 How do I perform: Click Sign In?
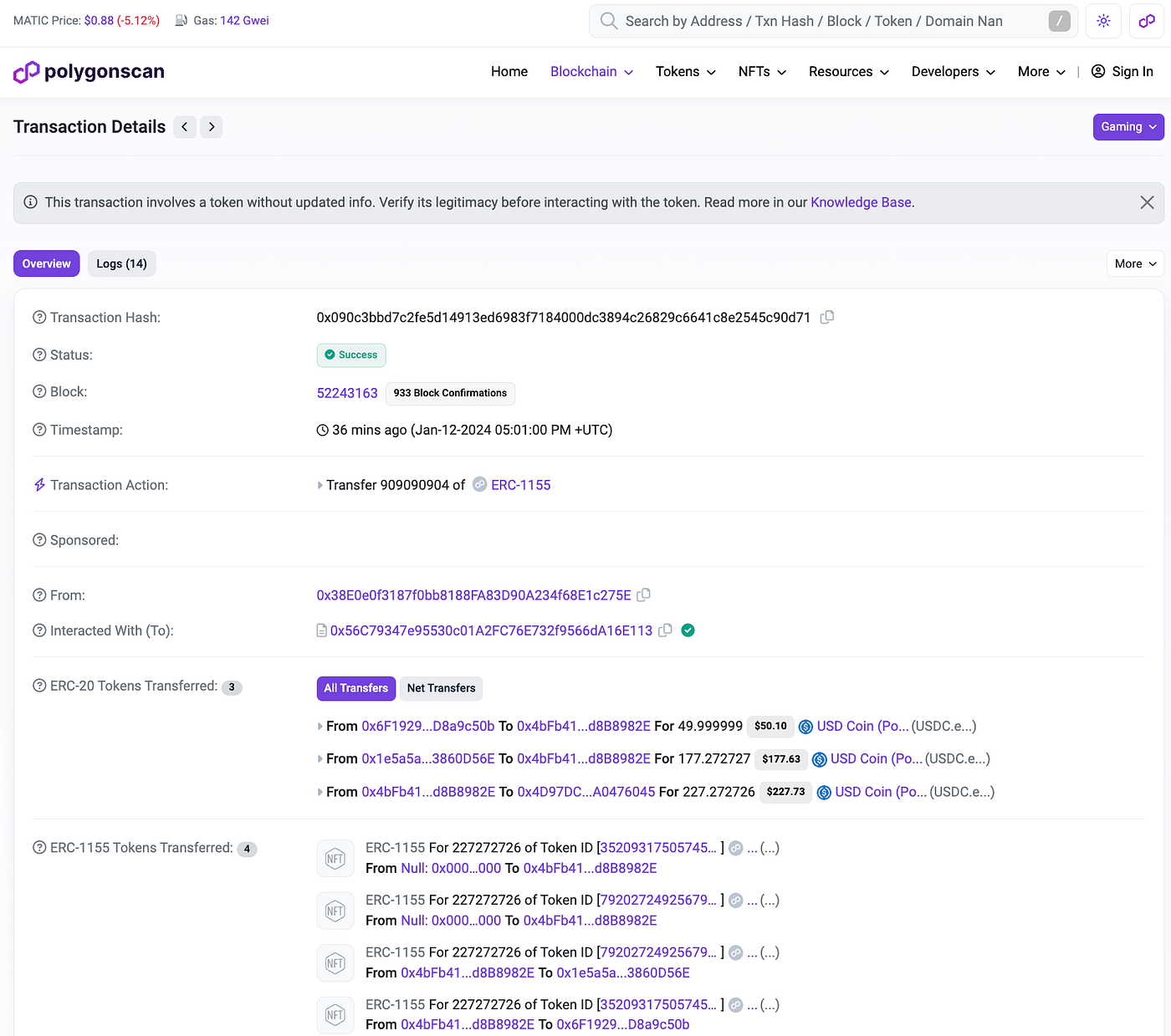point(1122,72)
